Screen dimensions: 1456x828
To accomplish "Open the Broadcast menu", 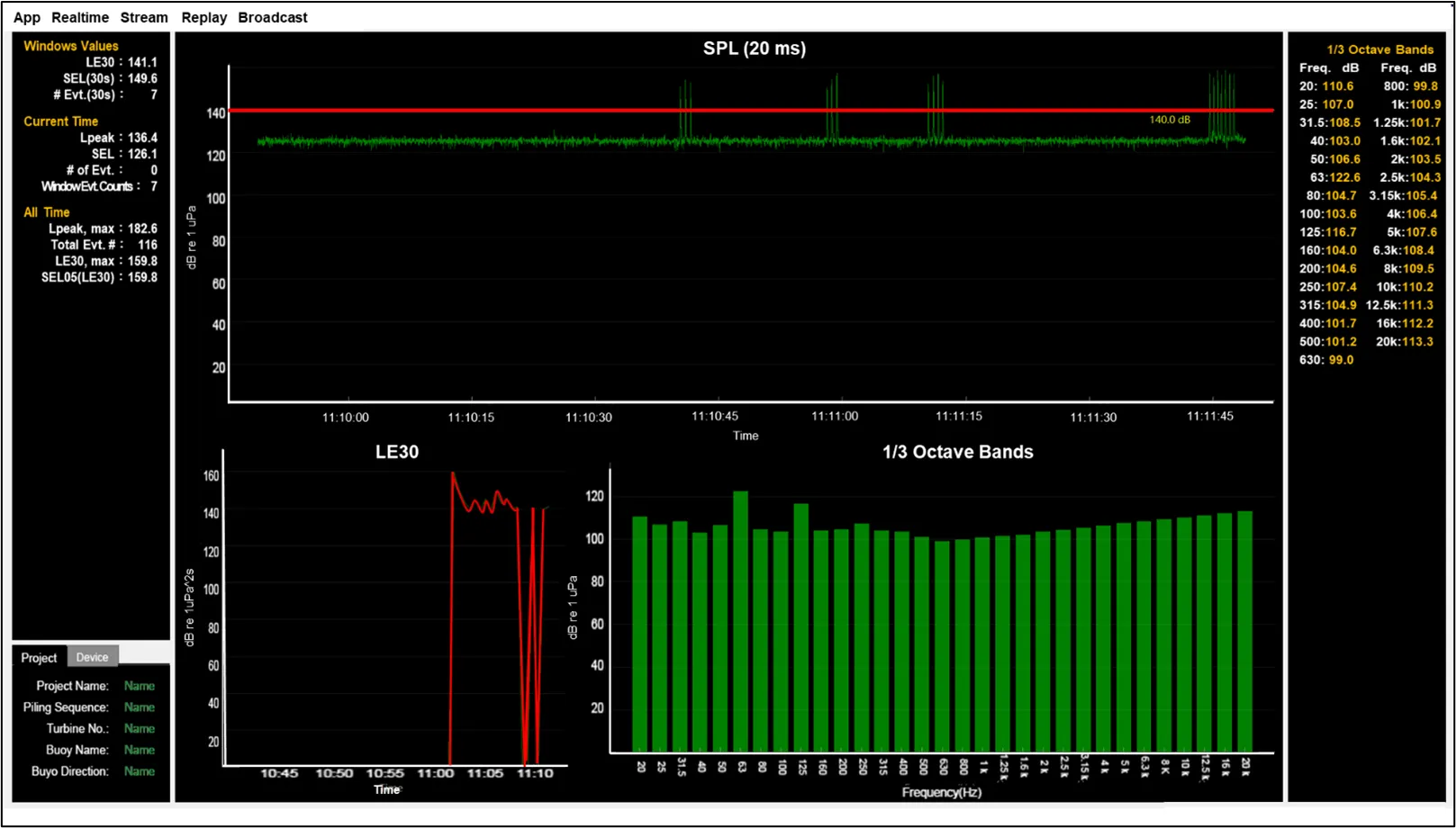I will (272, 17).
